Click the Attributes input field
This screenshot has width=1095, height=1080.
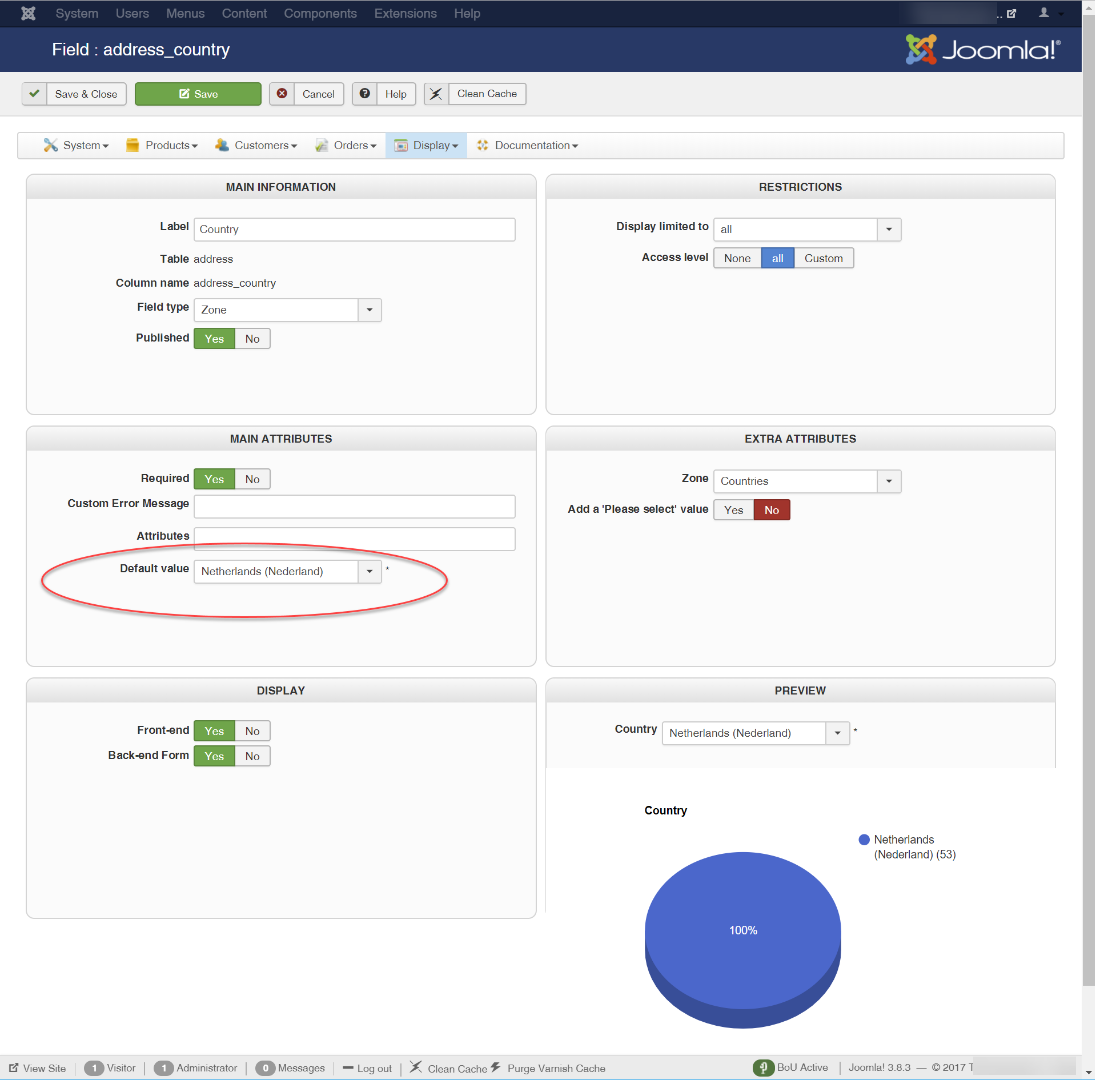point(355,539)
